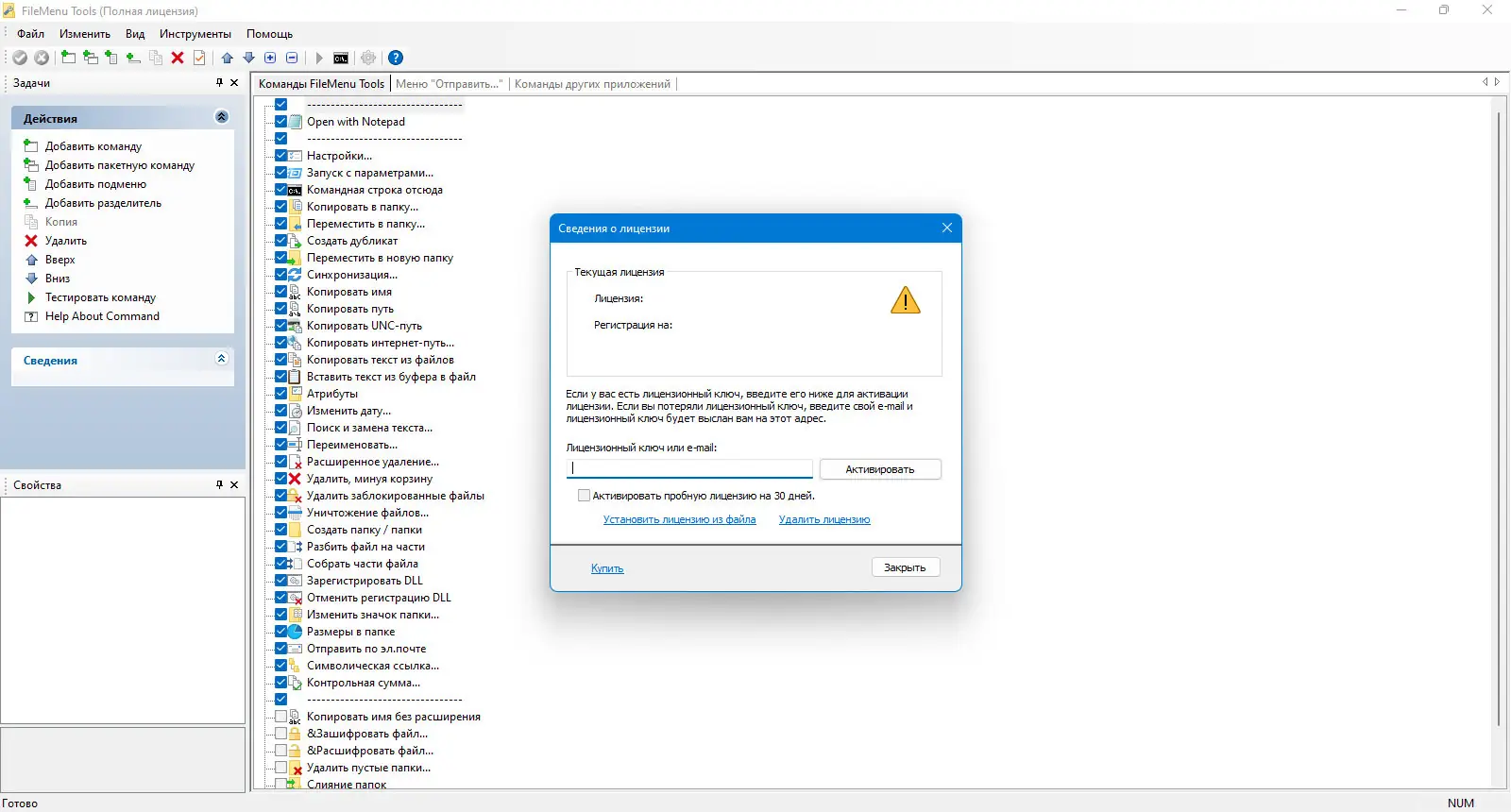Click the Add Submenu toolbar icon

click(111, 58)
